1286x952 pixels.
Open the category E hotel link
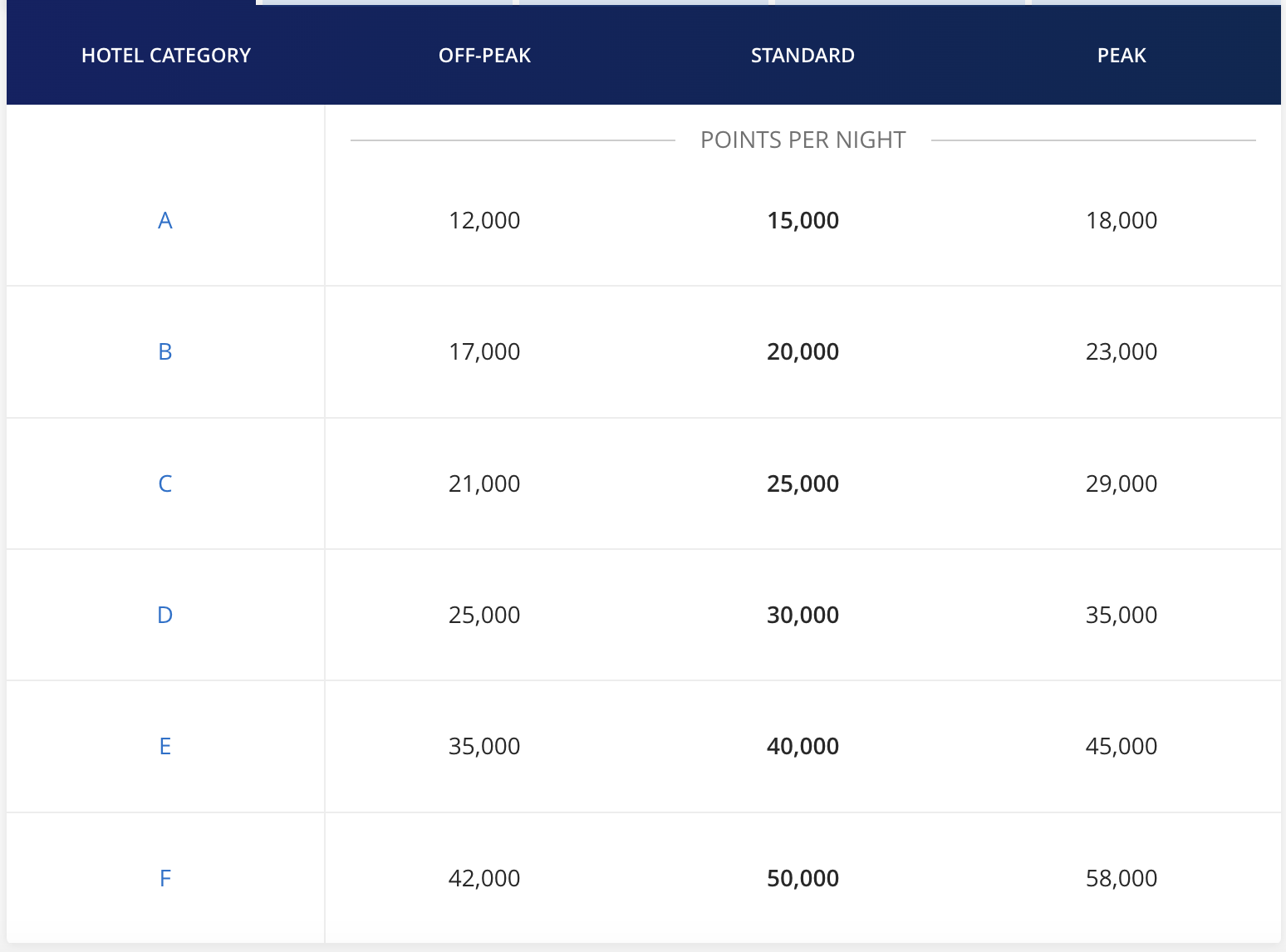[165, 746]
